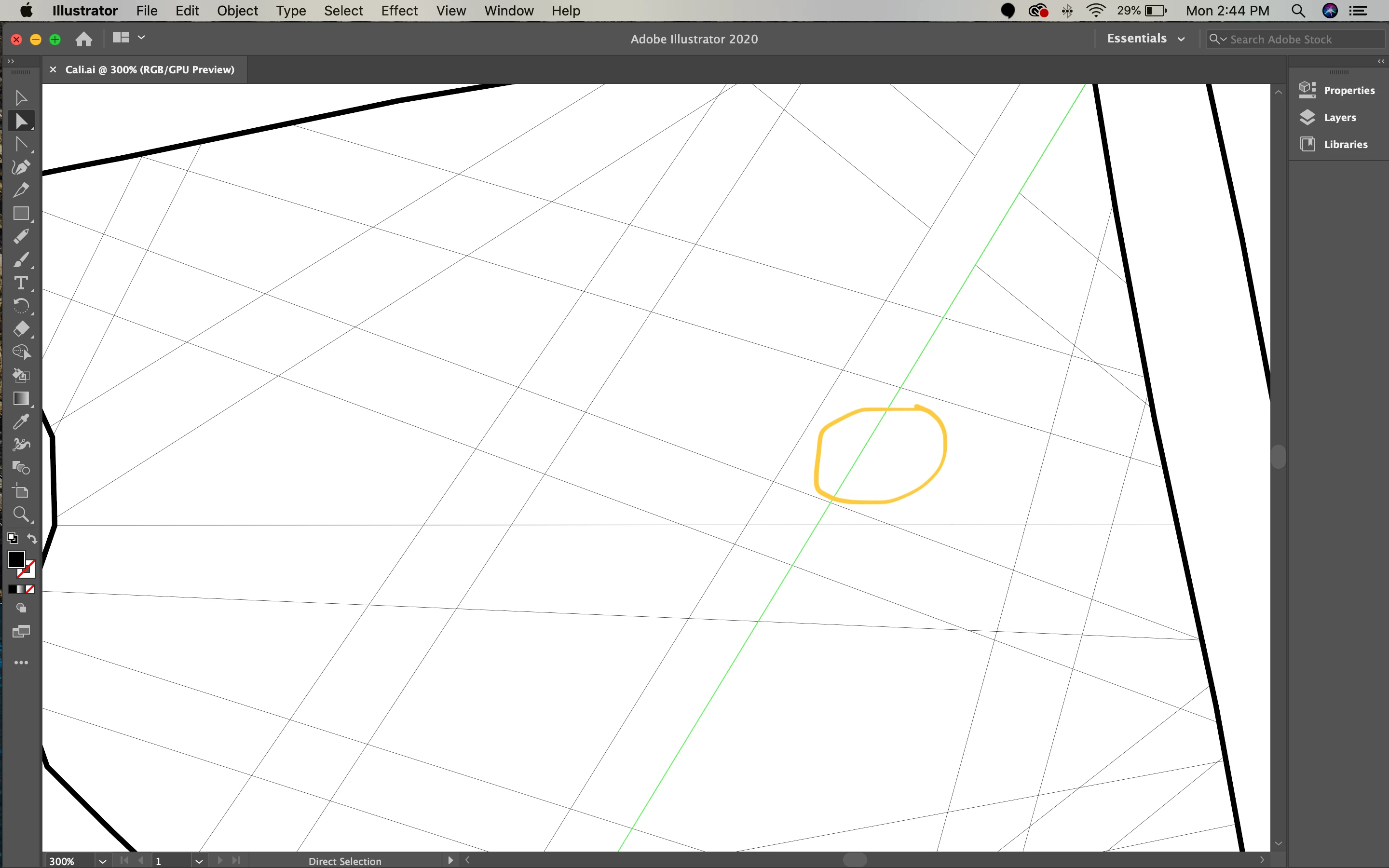
Task: Reset default fill and stroke
Action: (x=12, y=539)
